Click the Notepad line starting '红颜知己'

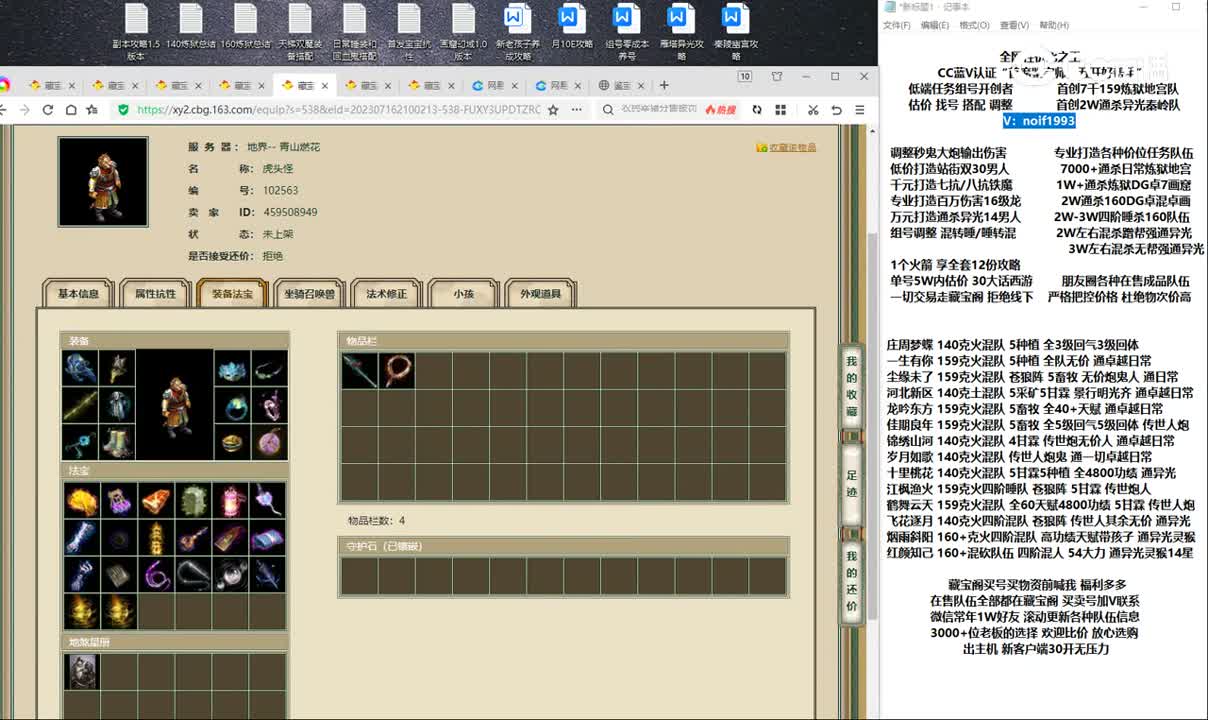pos(1040,553)
